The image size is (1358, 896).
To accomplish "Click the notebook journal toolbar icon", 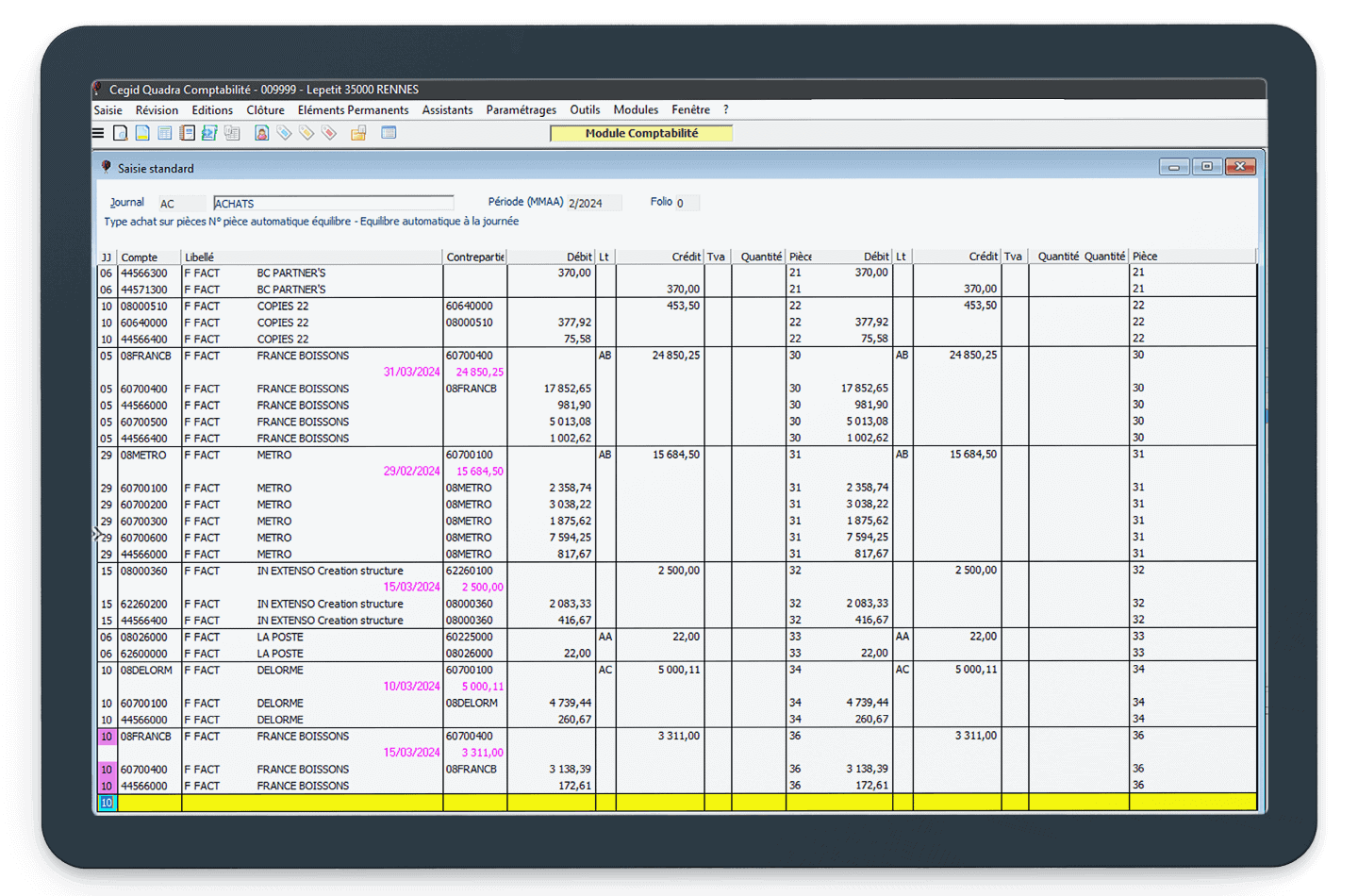I will tap(187, 133).
